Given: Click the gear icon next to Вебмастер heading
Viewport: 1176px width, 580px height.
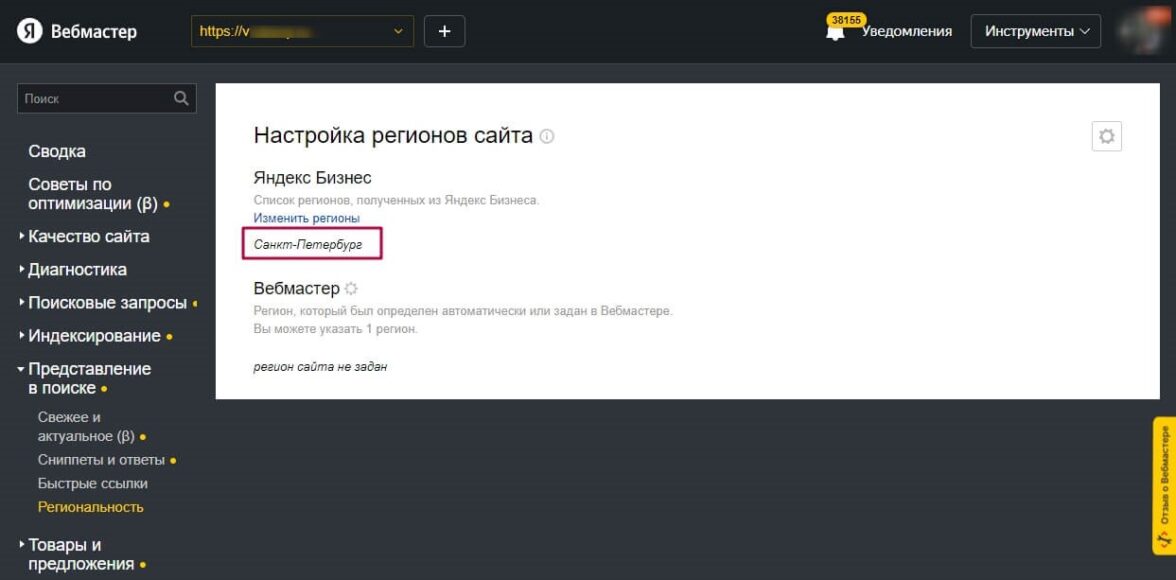Looking at the screenshot, I should tap(351, 289).
